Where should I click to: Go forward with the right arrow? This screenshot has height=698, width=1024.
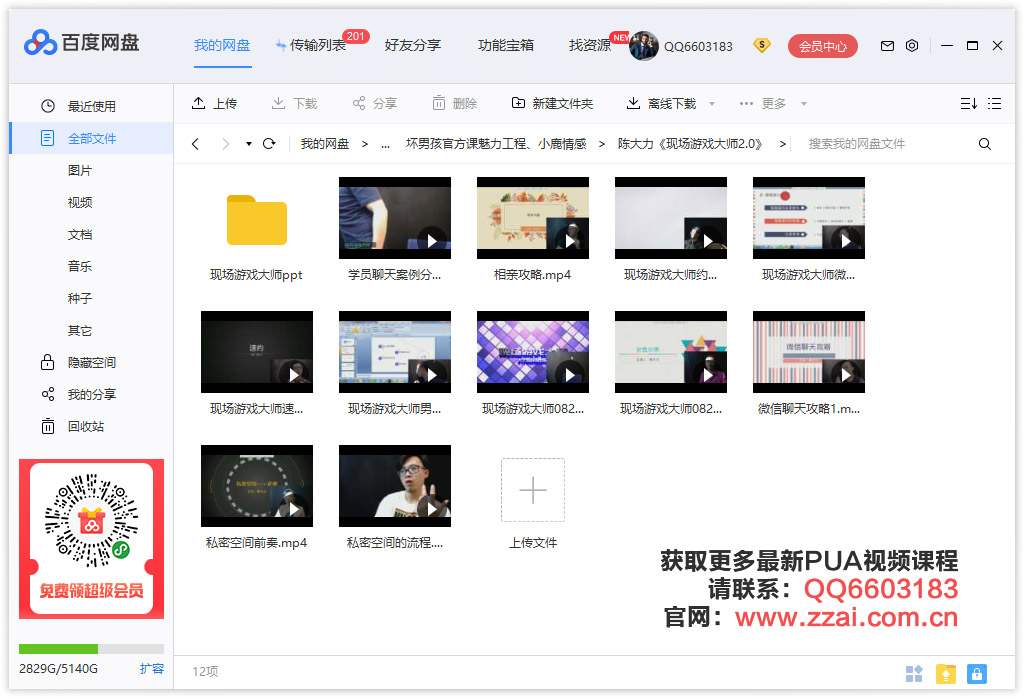[225, 144]
